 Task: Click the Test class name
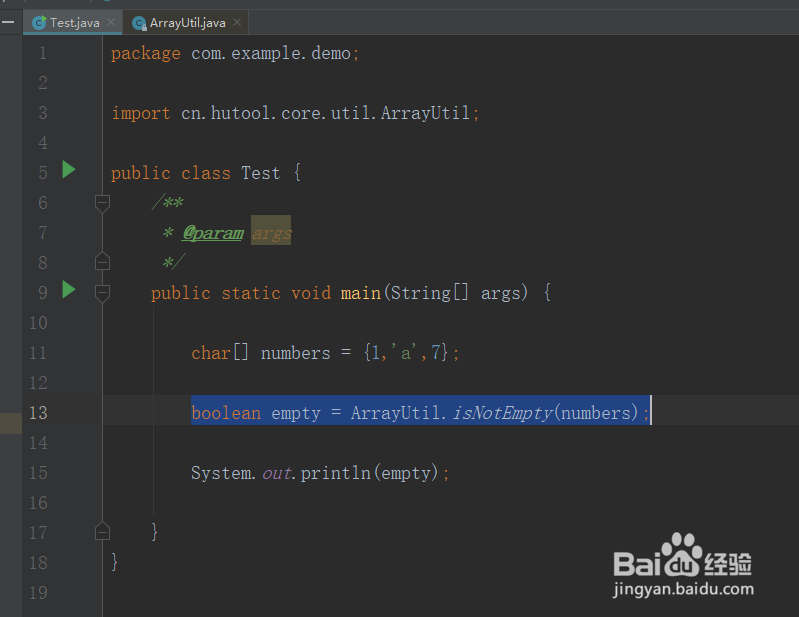point(260,173)
